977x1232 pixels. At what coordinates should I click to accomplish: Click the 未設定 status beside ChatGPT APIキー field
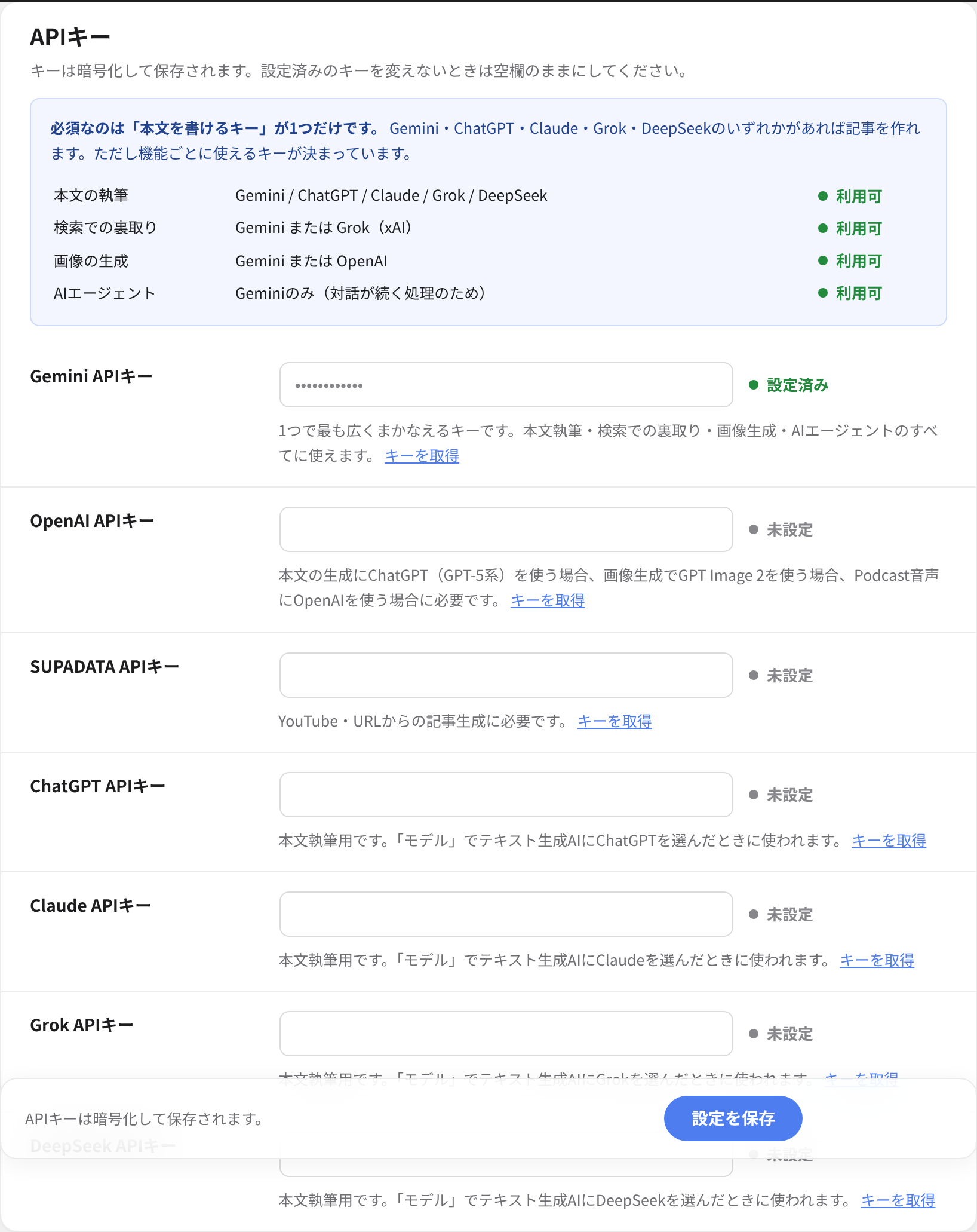(781, 795)
